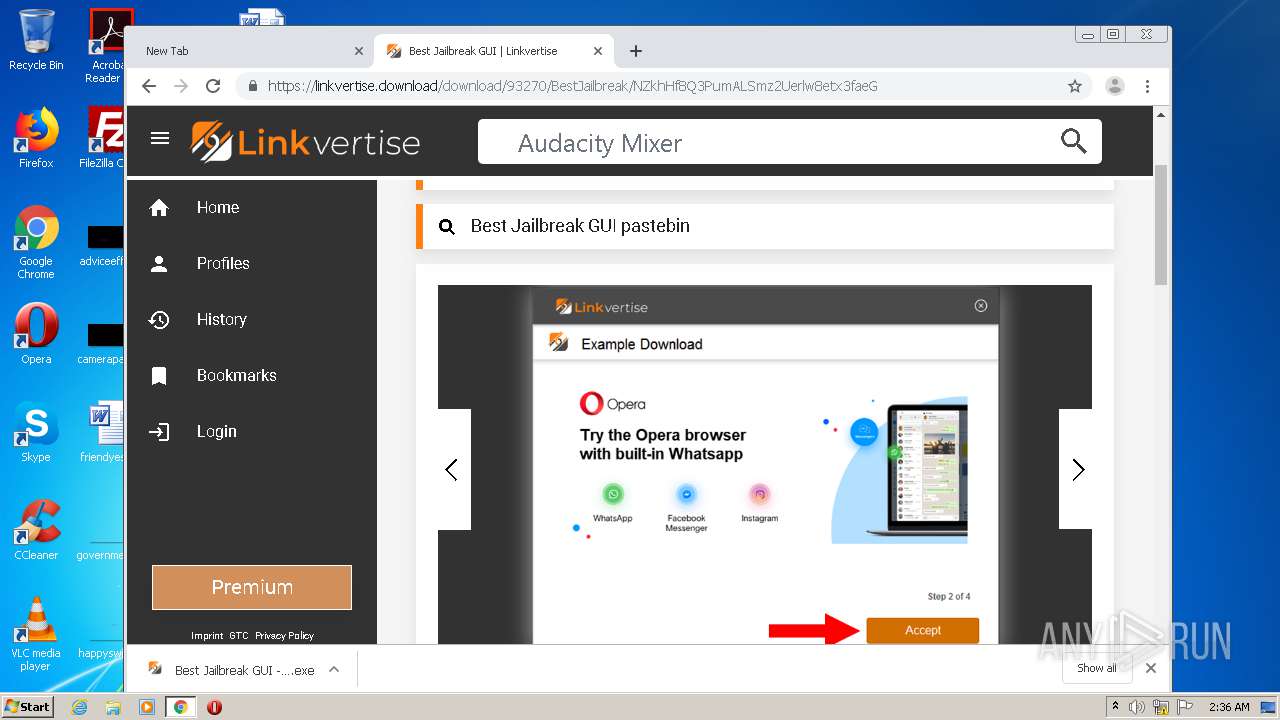Click Best Jailbreak GUI pastebin search suggestion

click(765, 226)
